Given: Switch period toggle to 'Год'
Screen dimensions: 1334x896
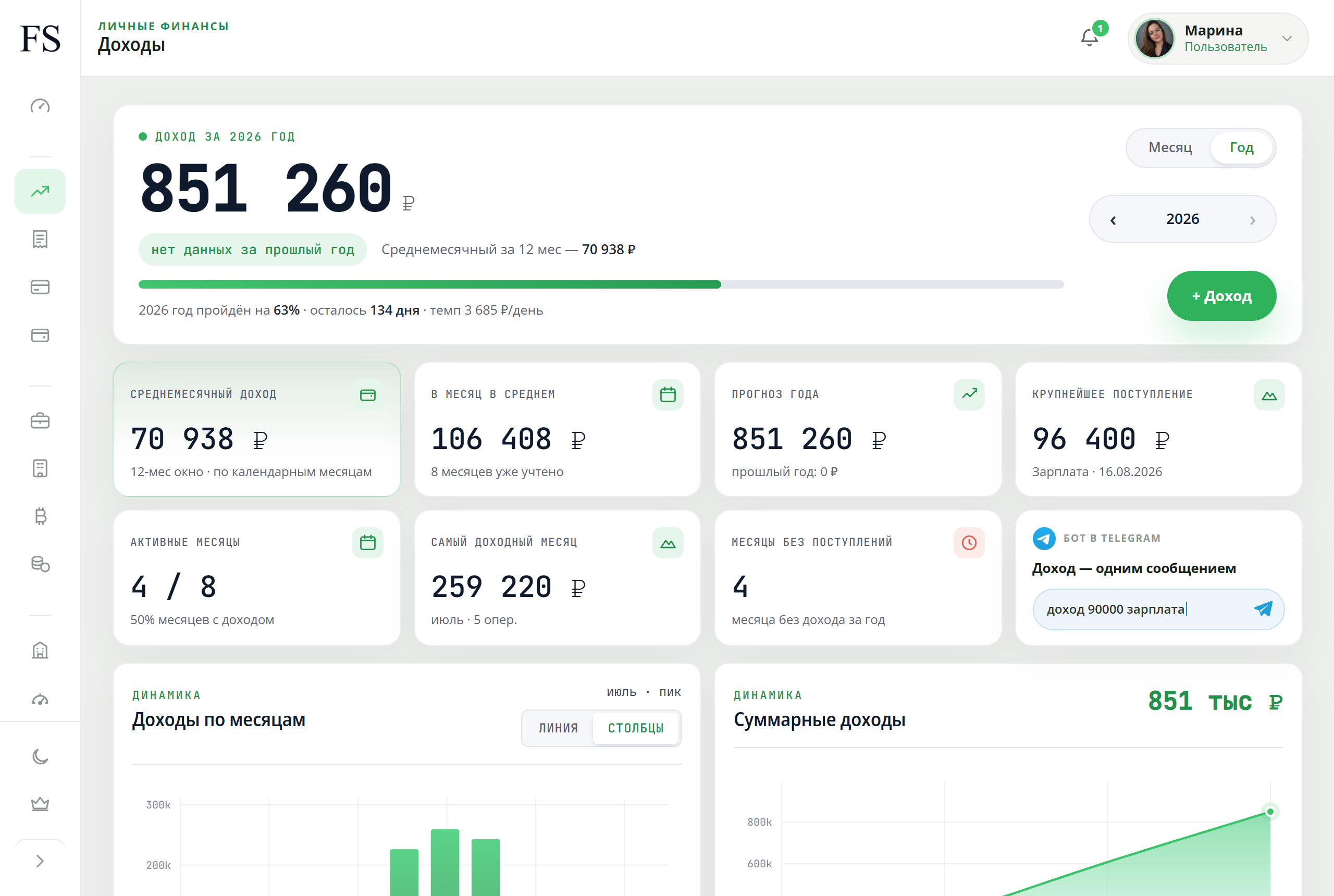Looking at the screenshot, I should click(x=1241, y=148).
